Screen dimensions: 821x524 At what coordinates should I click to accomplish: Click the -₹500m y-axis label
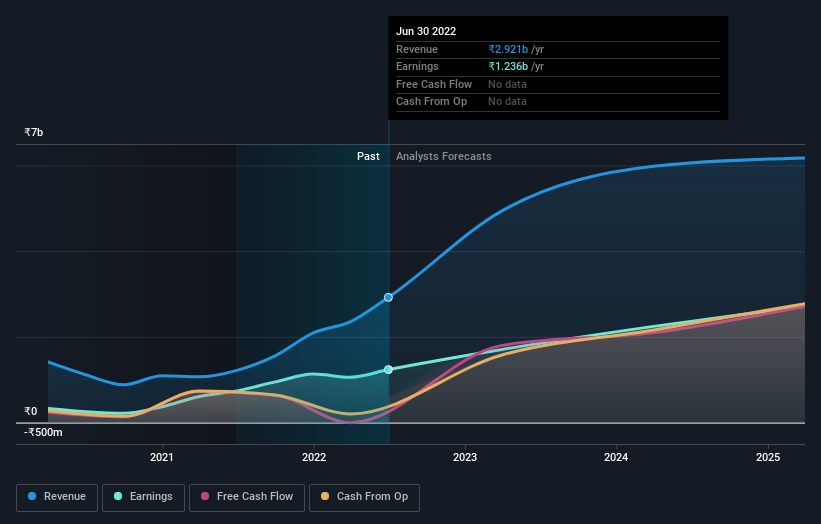click(x=43, y=432)
